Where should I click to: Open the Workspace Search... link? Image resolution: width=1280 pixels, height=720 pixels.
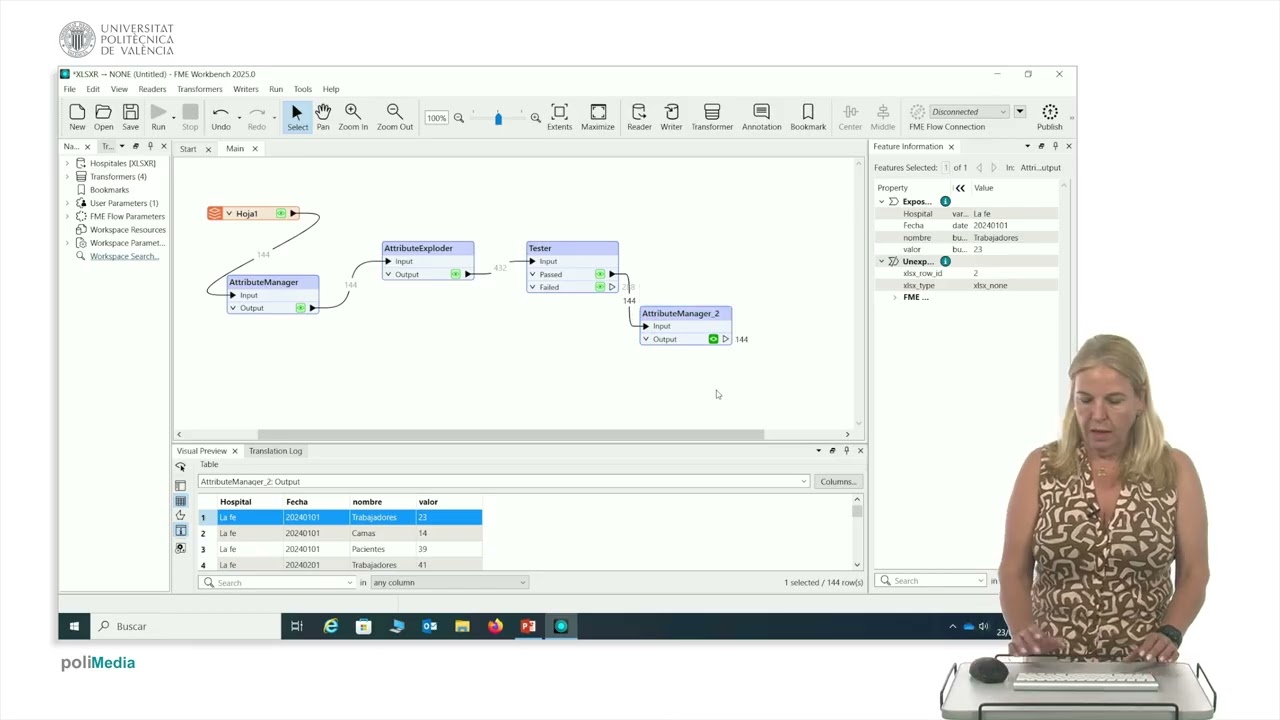click(124, 257)
